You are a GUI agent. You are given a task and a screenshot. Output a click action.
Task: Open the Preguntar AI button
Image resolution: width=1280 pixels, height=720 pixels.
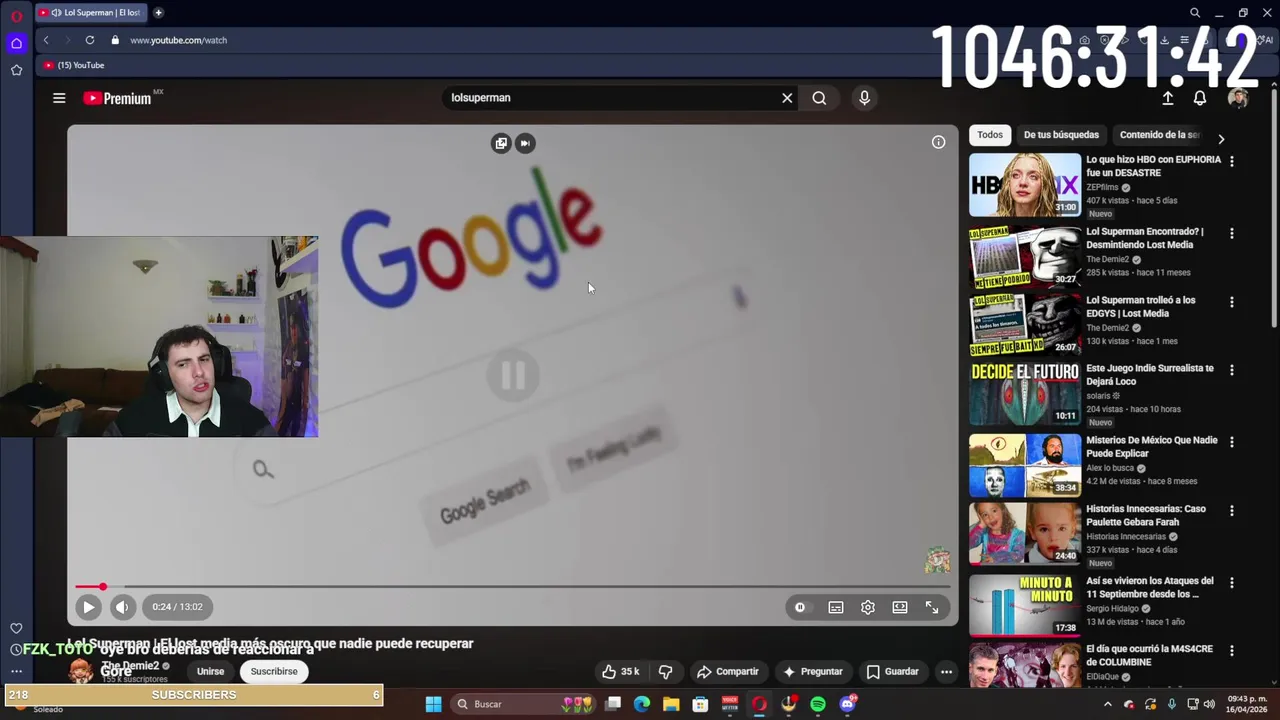click(x=813, y=672)
